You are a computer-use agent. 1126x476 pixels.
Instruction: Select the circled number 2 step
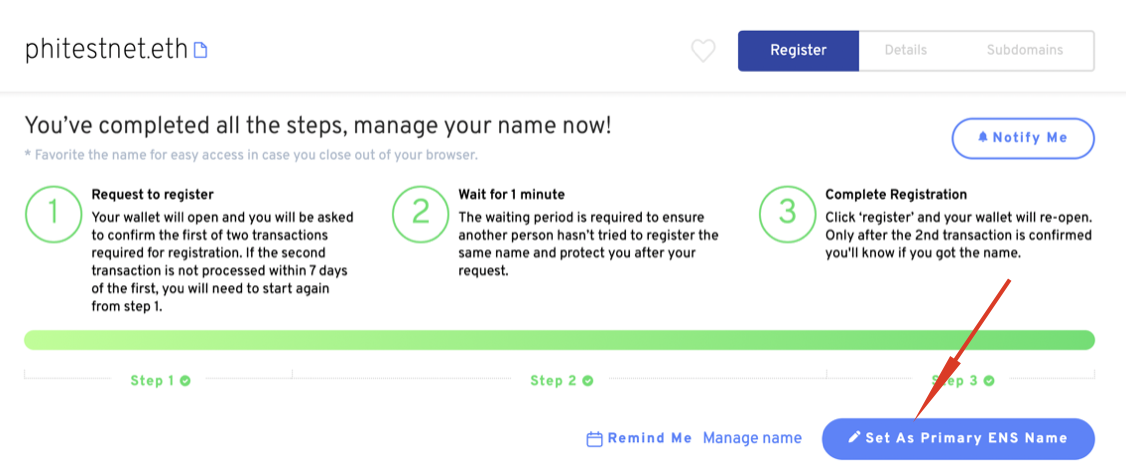click(419, 213)
